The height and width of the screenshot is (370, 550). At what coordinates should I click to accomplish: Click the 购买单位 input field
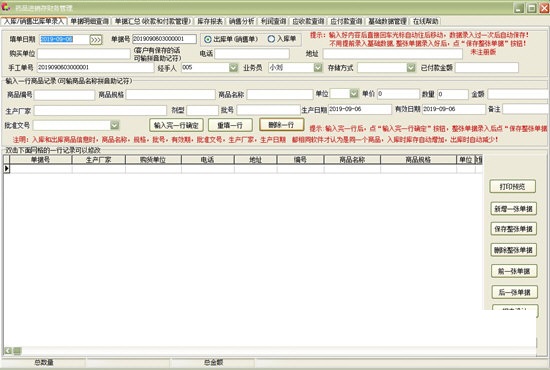point(84,54)
